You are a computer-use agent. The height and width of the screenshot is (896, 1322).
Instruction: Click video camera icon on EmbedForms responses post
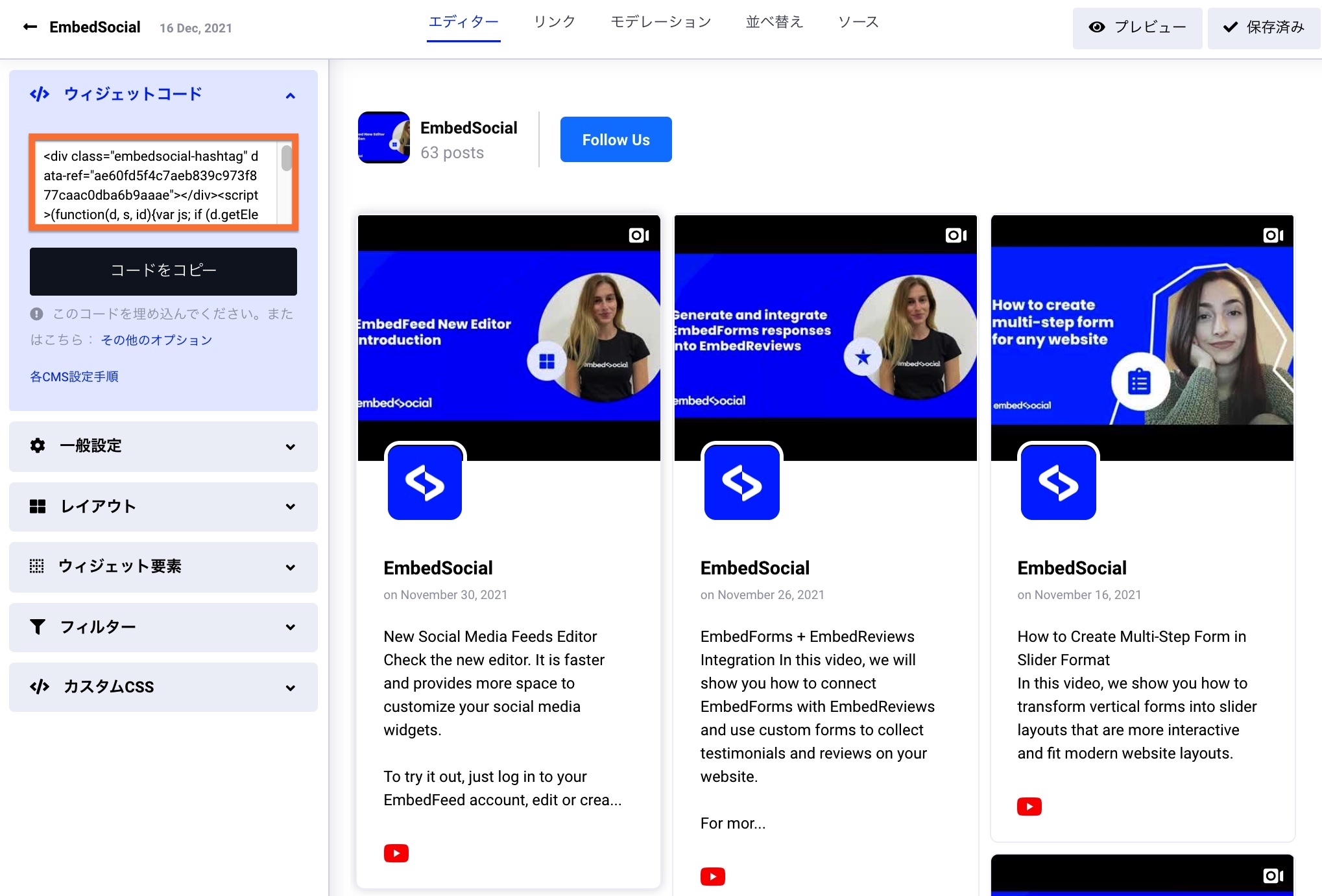(956, 235)
